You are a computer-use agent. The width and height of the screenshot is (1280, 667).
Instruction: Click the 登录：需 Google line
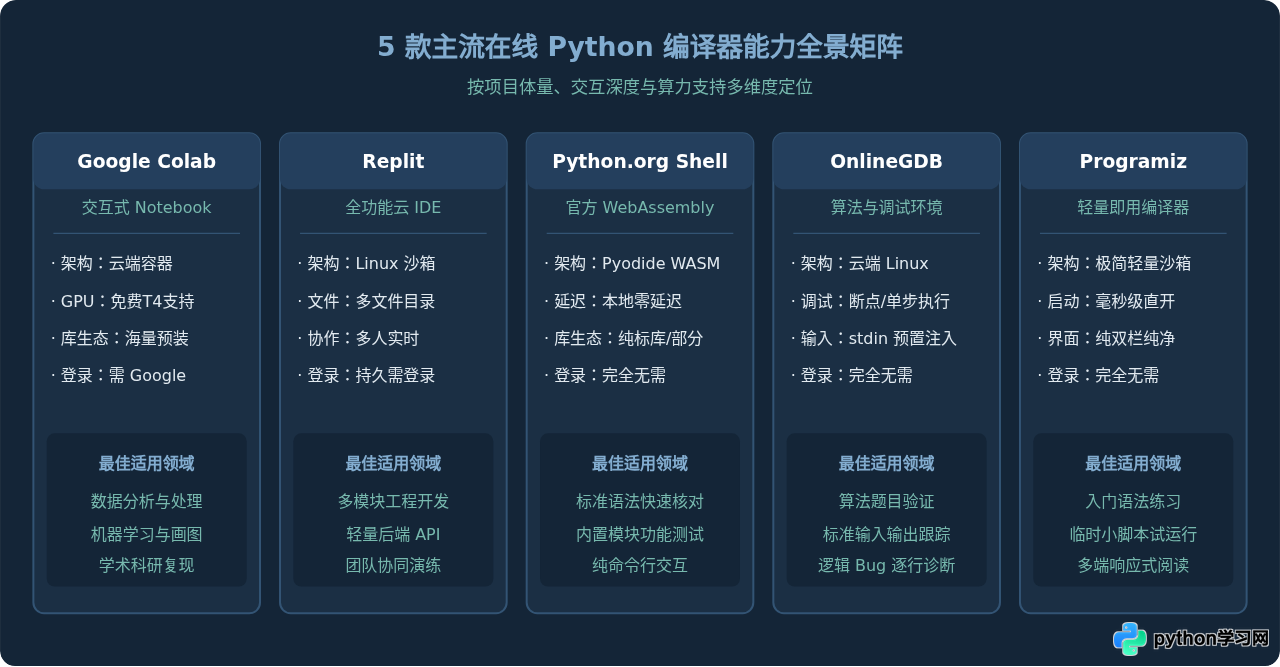coord(119,376)
